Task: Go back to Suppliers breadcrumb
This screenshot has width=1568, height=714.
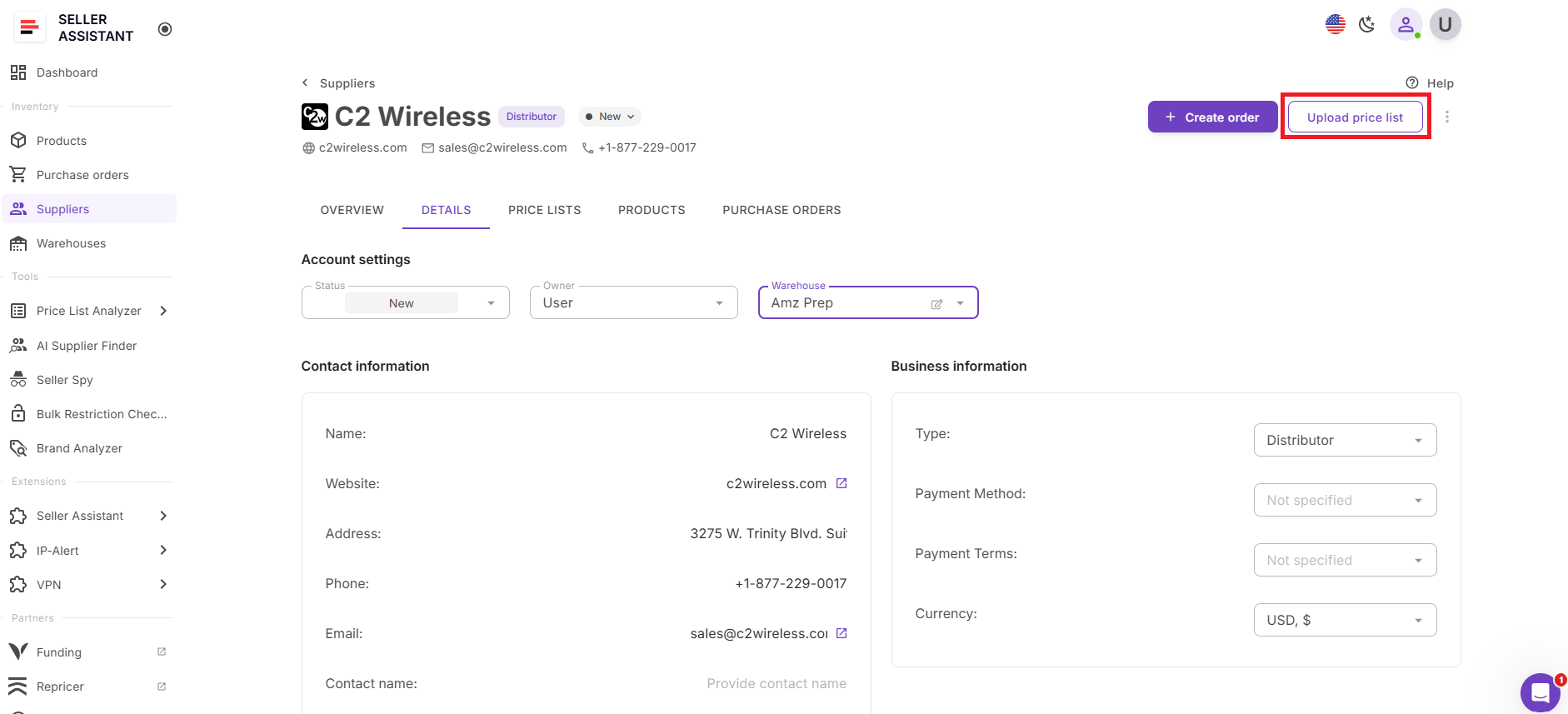Action: [338, 83]
